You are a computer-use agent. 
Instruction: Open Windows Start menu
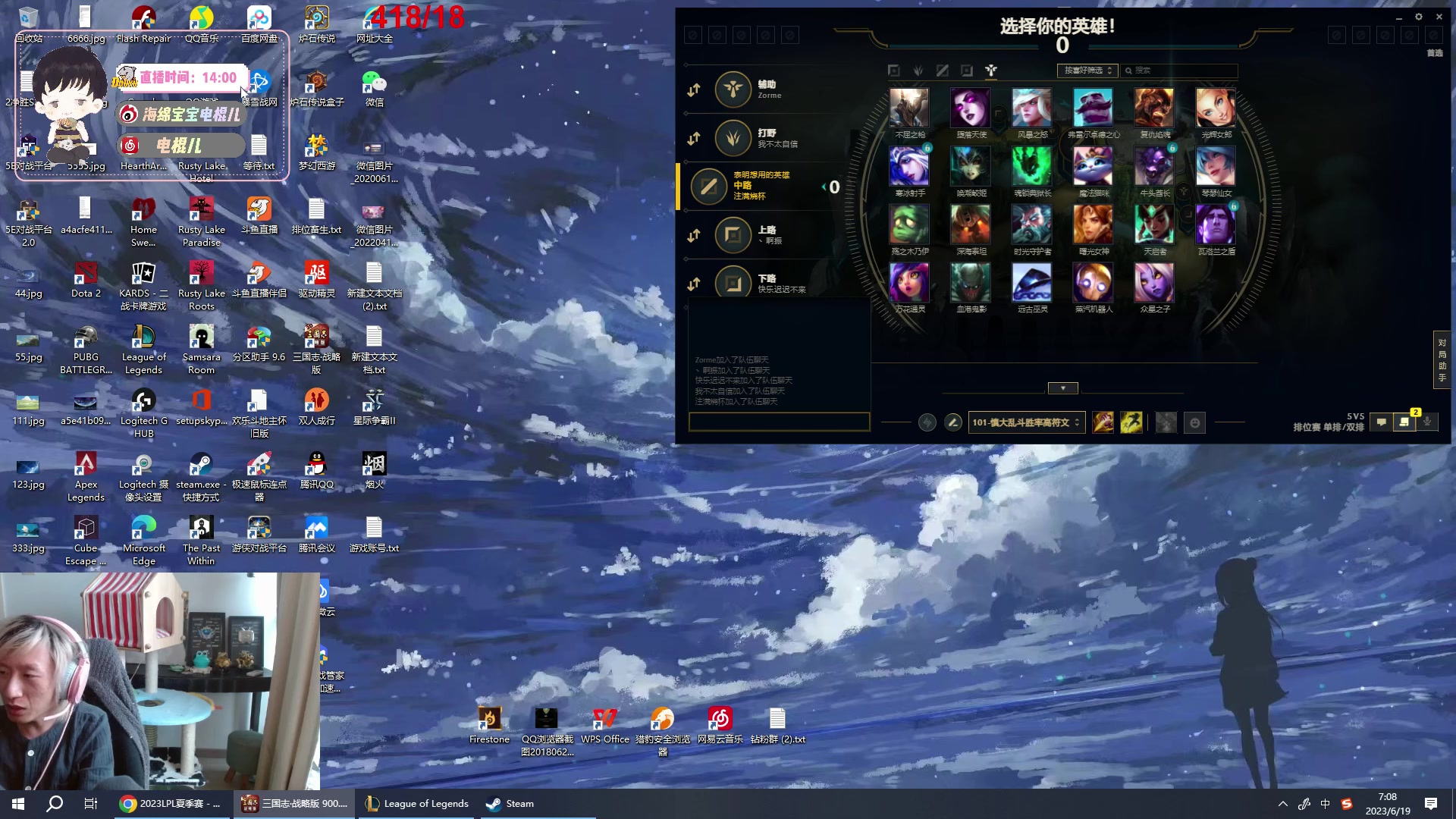click(18, 804)
